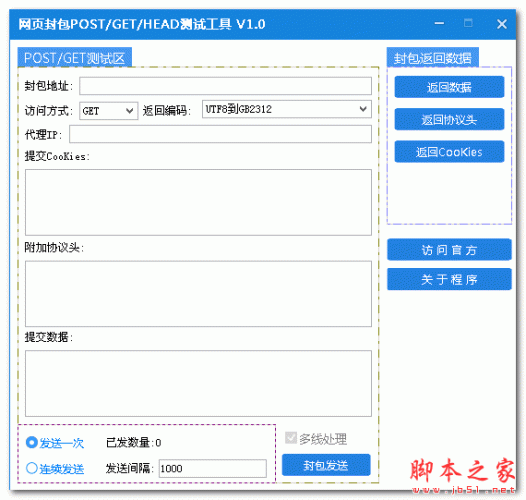526x500 pixels.
Task: Click the 发送间隔 field showing 1000
Action: (213, 468)
